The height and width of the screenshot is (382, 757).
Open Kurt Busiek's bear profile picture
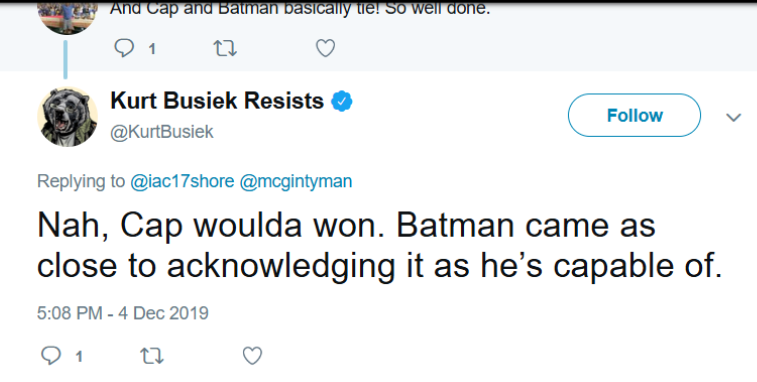tap(68, 116)
